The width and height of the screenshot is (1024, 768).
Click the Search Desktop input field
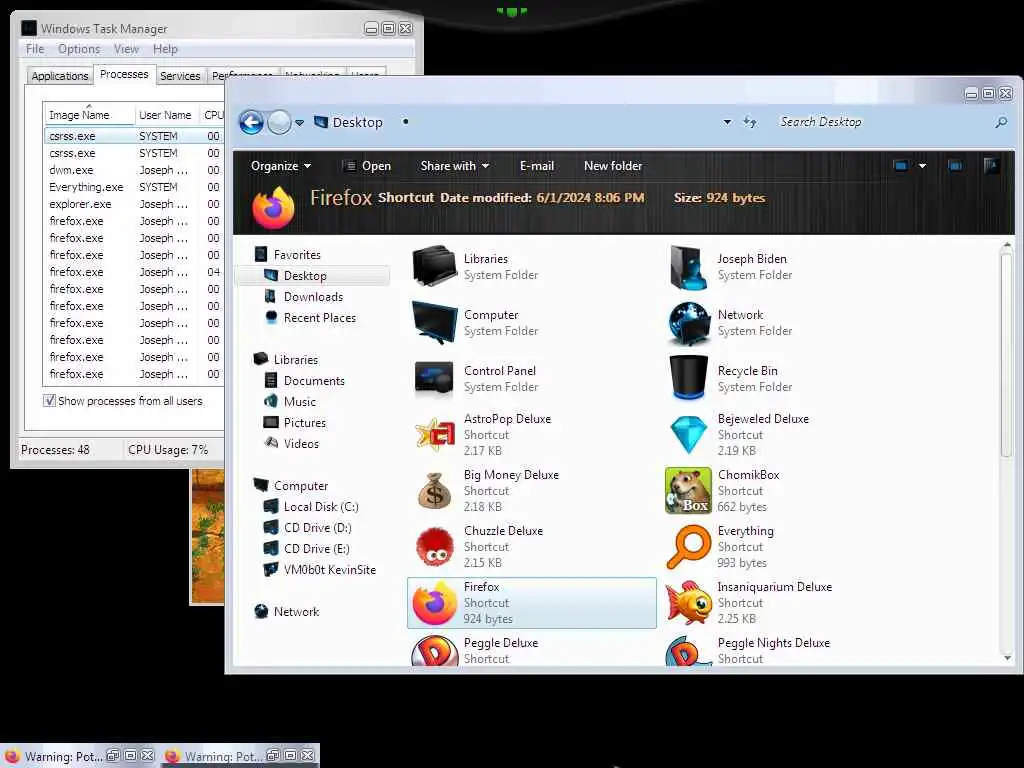coord(882,122)
